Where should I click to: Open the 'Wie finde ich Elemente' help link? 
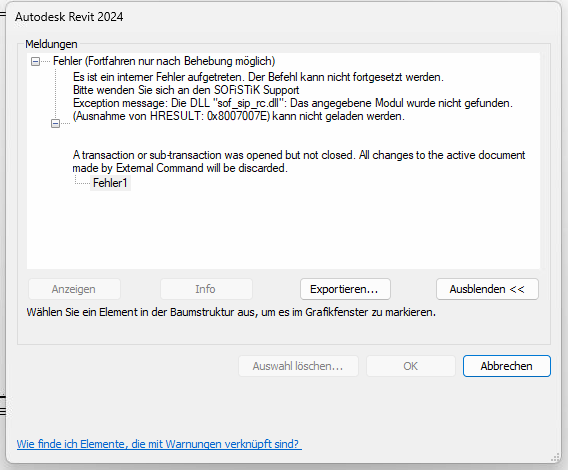[159, 444]
